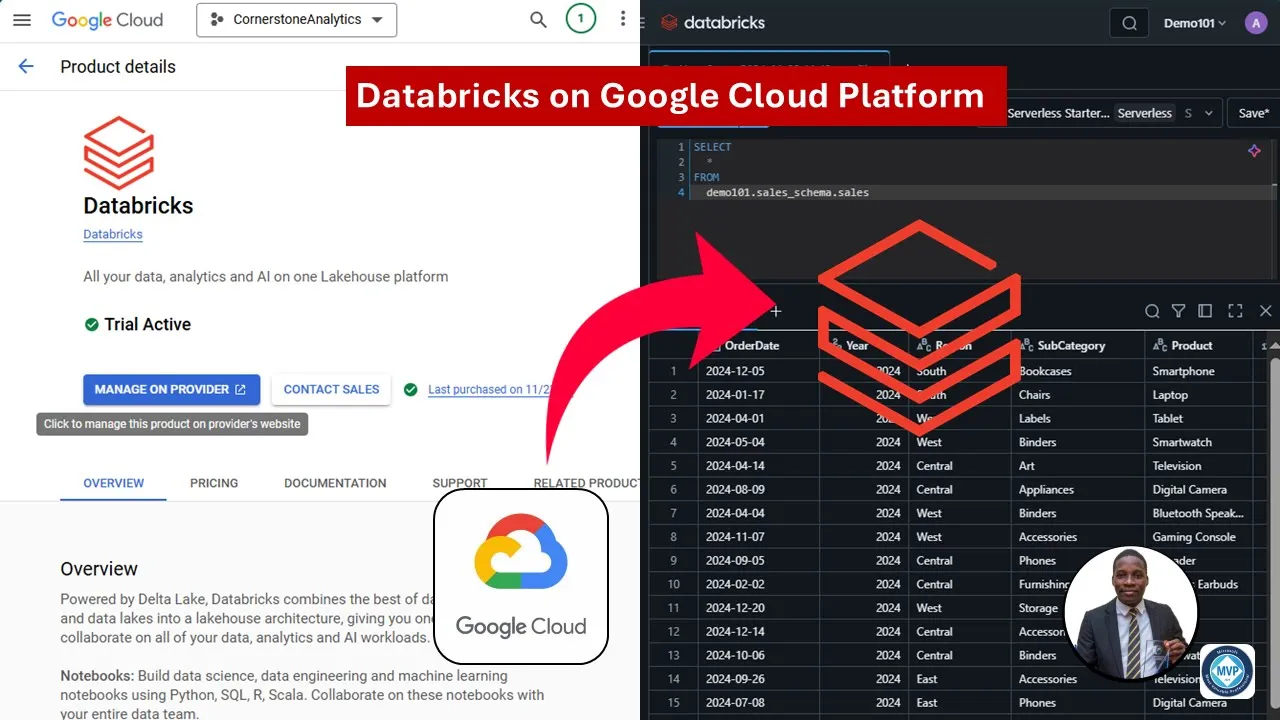Click the Google Cloud logo
Image resolution: width=1280 pixels, height=720 pixels.
pos(107,20)
